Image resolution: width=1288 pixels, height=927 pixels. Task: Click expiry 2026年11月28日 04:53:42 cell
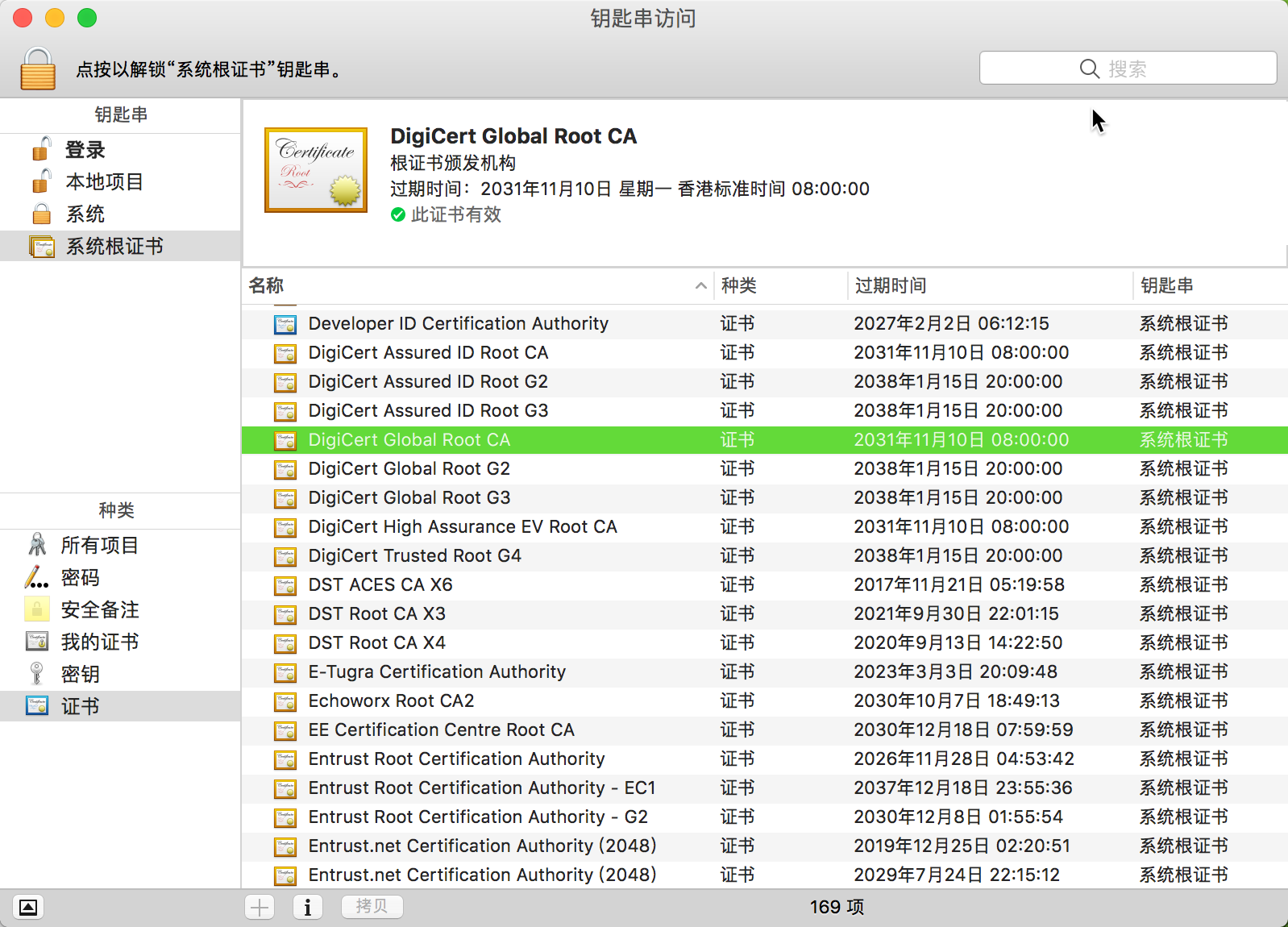point(964,759)
